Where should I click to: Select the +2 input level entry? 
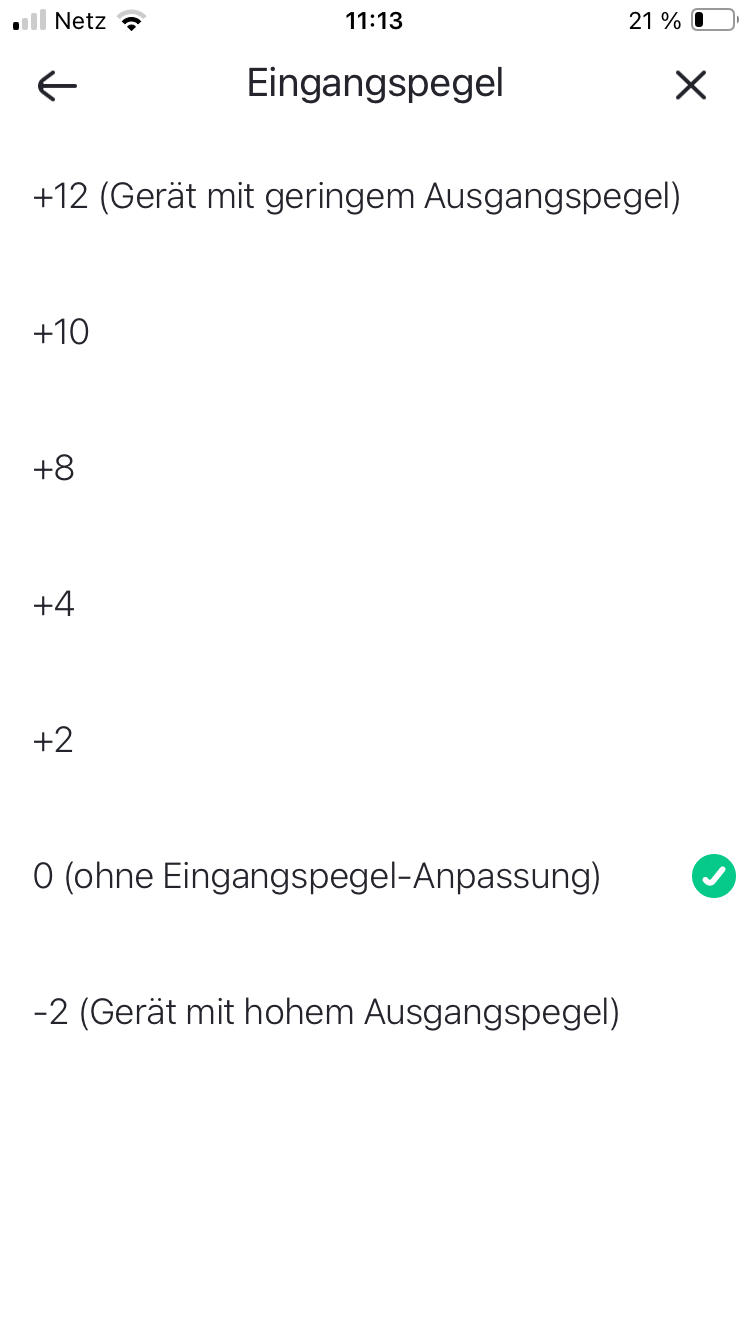[54, 741]
